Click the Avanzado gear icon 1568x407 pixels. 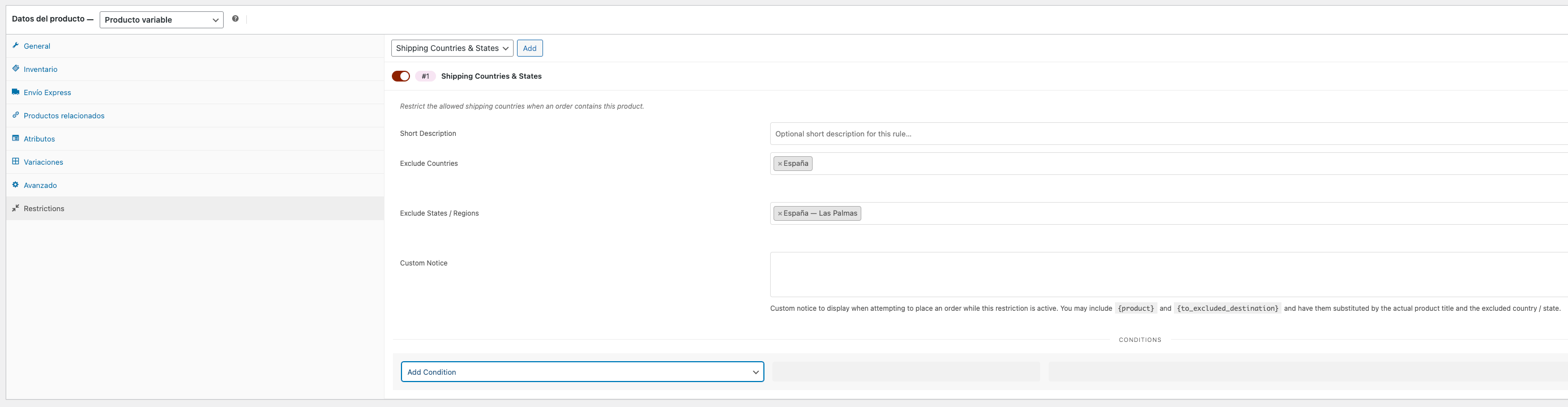coord(16,185)
